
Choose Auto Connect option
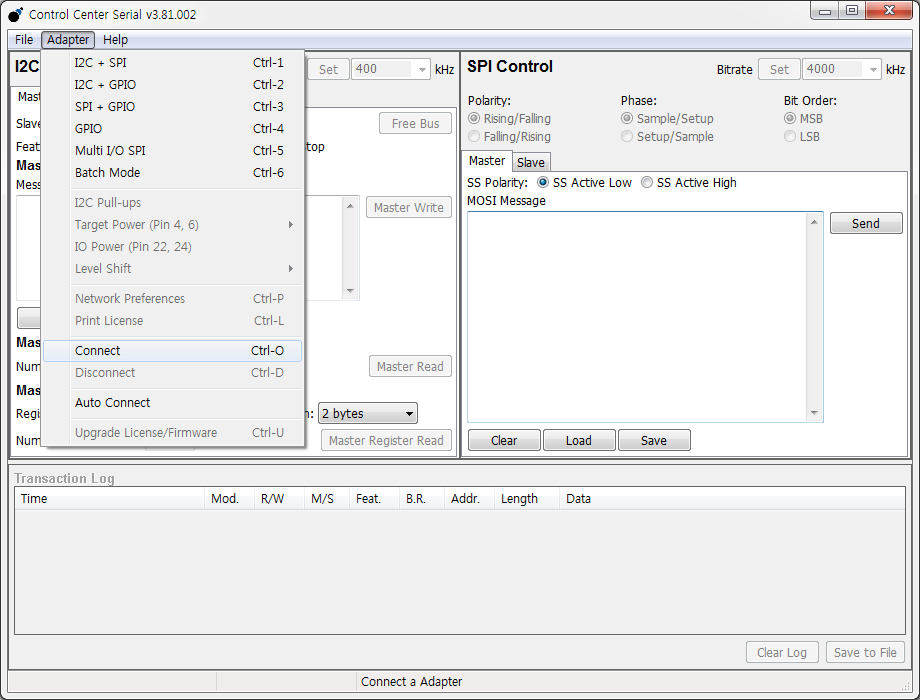172,403
